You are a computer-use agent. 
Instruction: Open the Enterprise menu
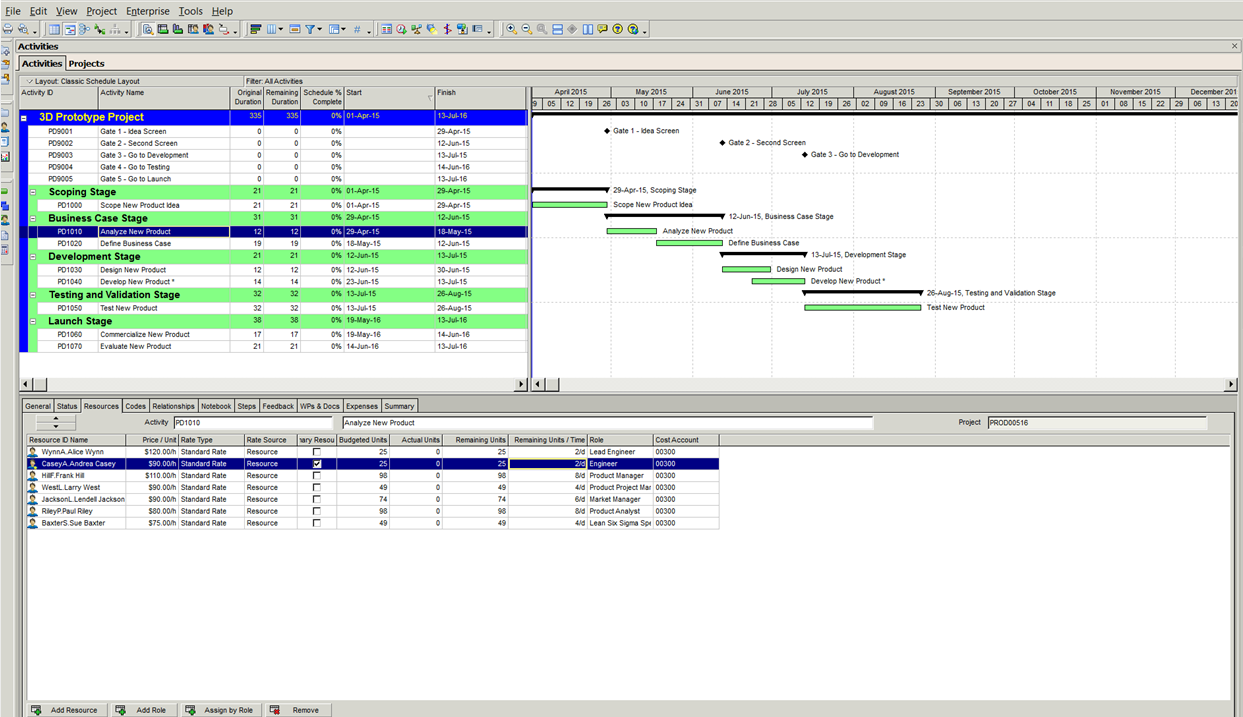point(148,11)
